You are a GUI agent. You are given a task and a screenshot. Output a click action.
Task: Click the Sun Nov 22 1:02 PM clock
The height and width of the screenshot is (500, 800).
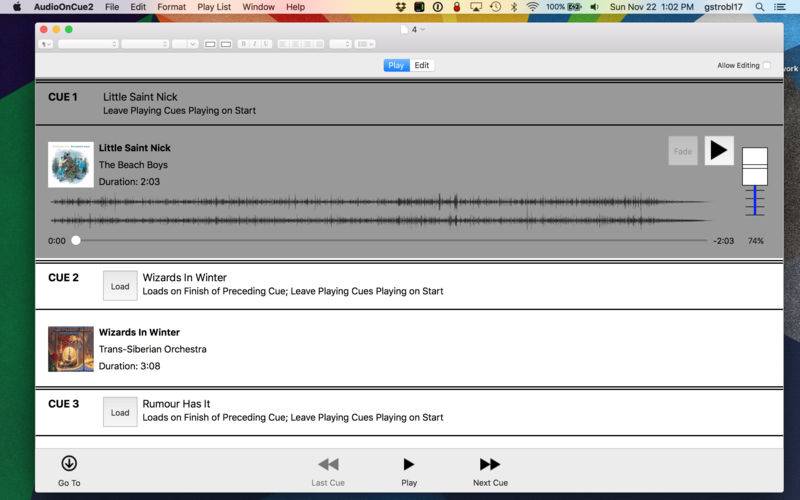(x=652, y=7)
